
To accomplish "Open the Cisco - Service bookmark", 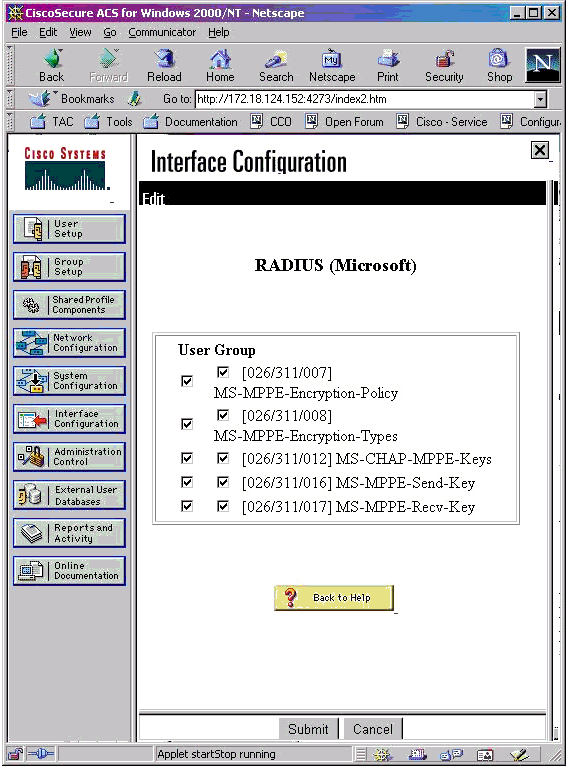I will pos(442,122).
